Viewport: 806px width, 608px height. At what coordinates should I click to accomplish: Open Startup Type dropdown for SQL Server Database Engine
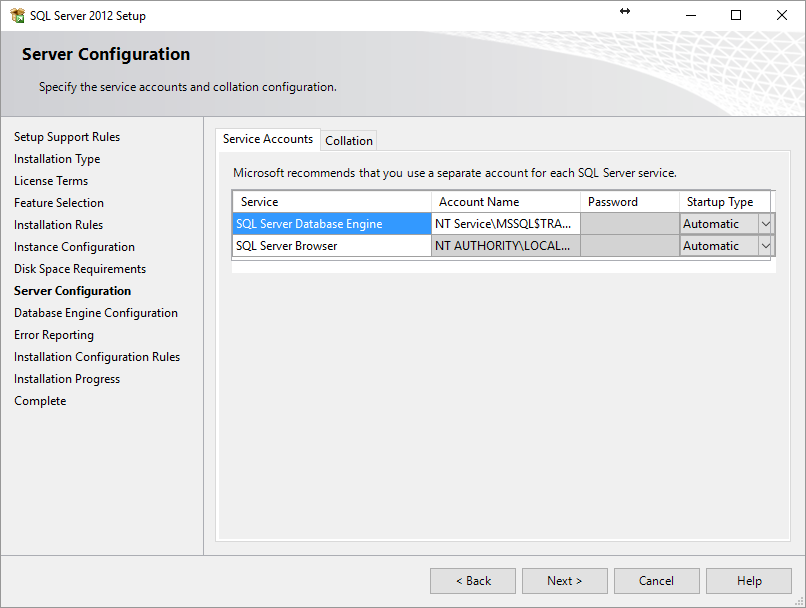tap(765, 224)
